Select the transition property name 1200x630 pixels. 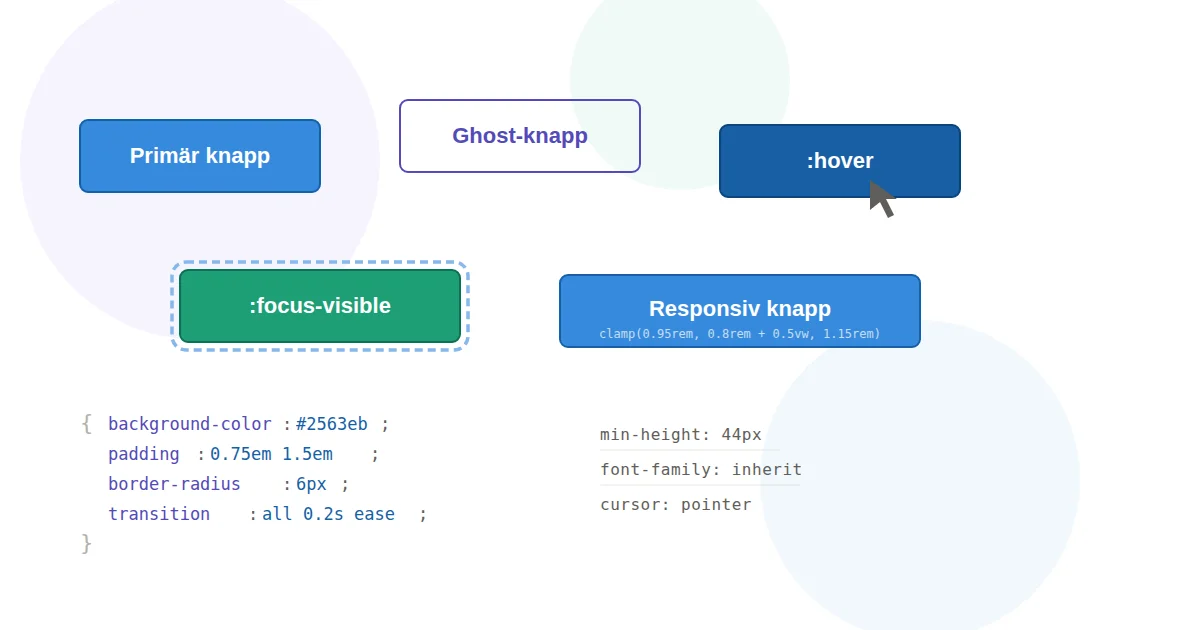[x=159, y=514]
